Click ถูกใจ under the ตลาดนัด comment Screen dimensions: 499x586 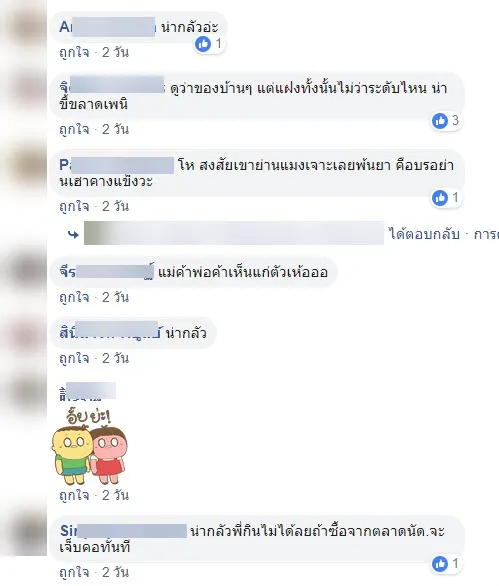(74, 572)
